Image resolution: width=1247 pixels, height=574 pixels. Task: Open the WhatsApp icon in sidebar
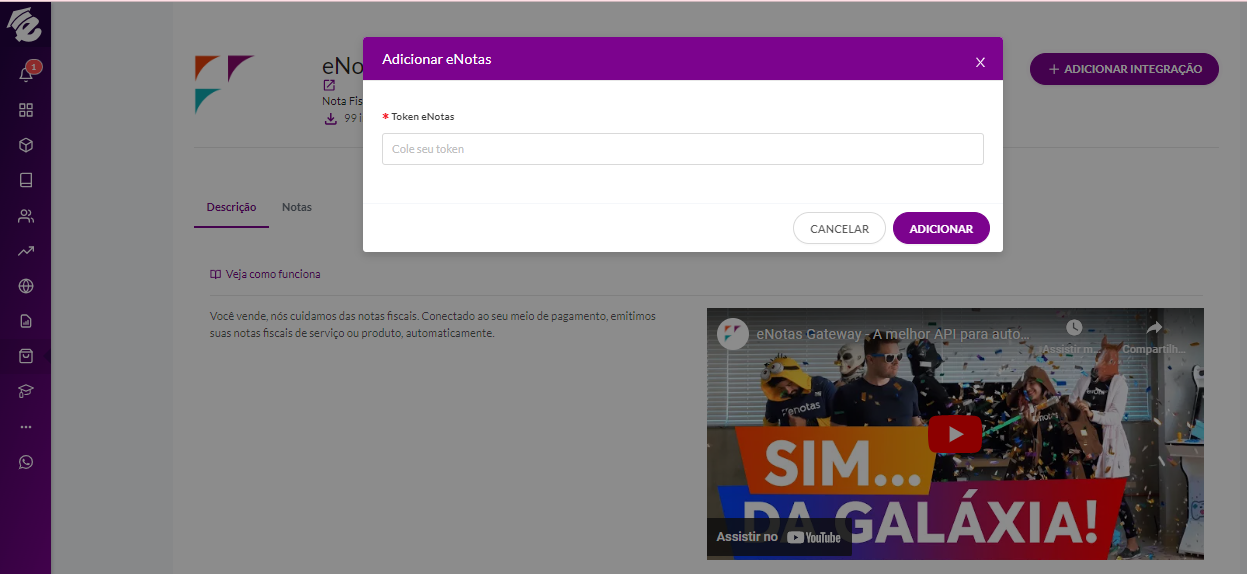(26, 462)
